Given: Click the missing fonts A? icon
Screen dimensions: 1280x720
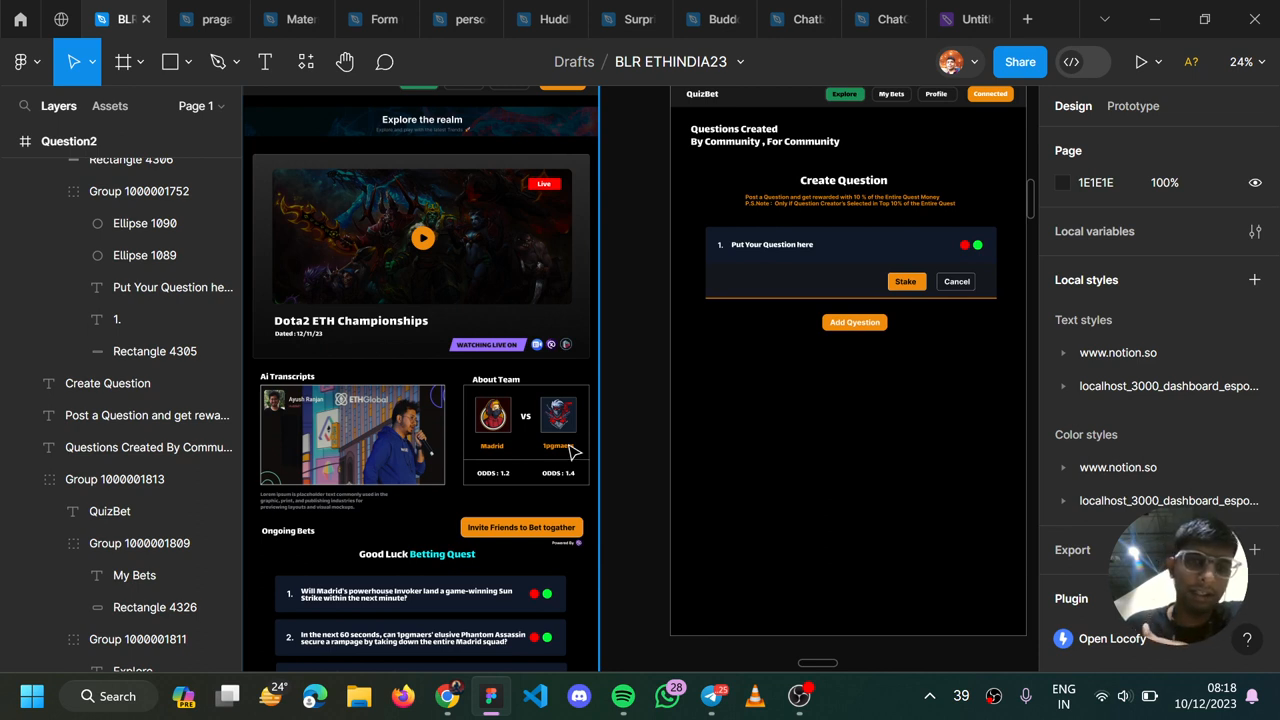Looking at the screenshot, I should [x=1191, y=62].
